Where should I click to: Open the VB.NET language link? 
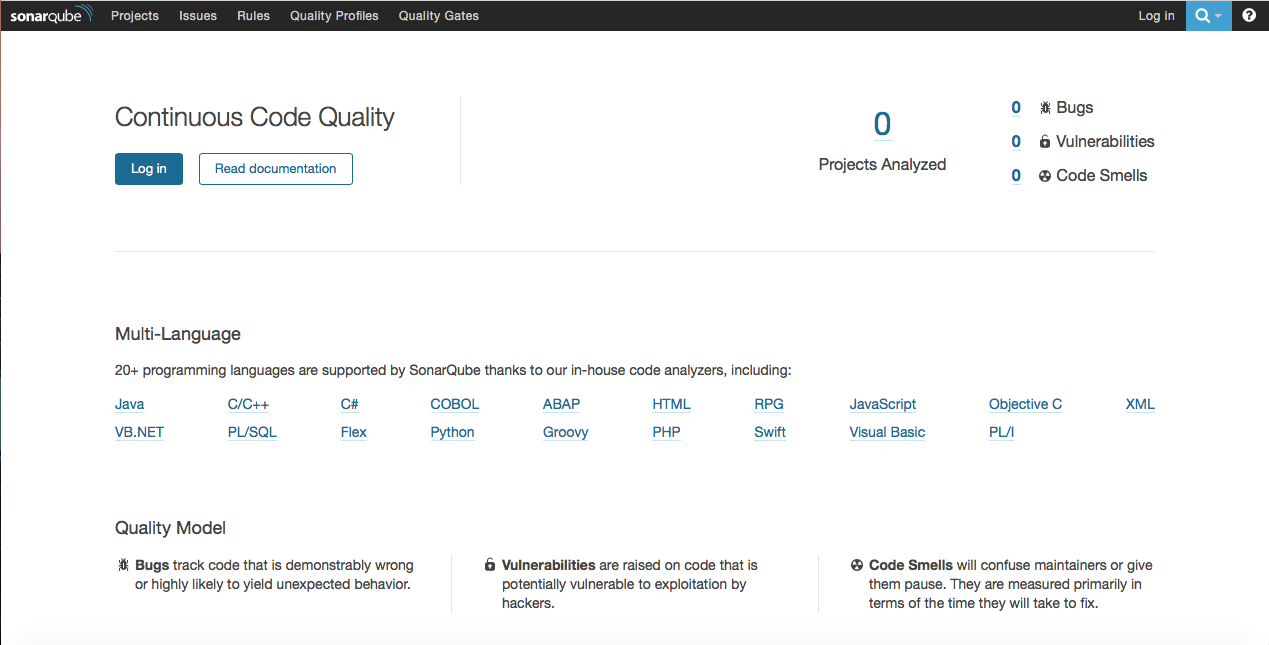tap(140, 433)
